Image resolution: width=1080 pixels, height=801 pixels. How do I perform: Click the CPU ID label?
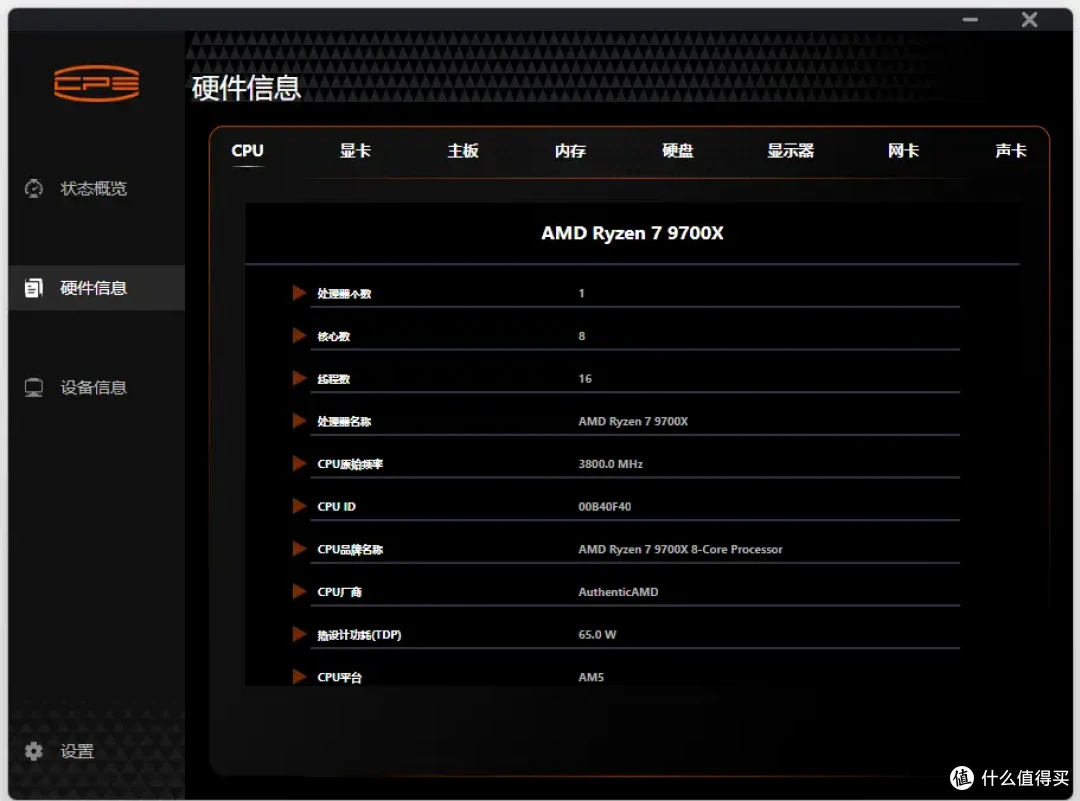tap(336, 506)
